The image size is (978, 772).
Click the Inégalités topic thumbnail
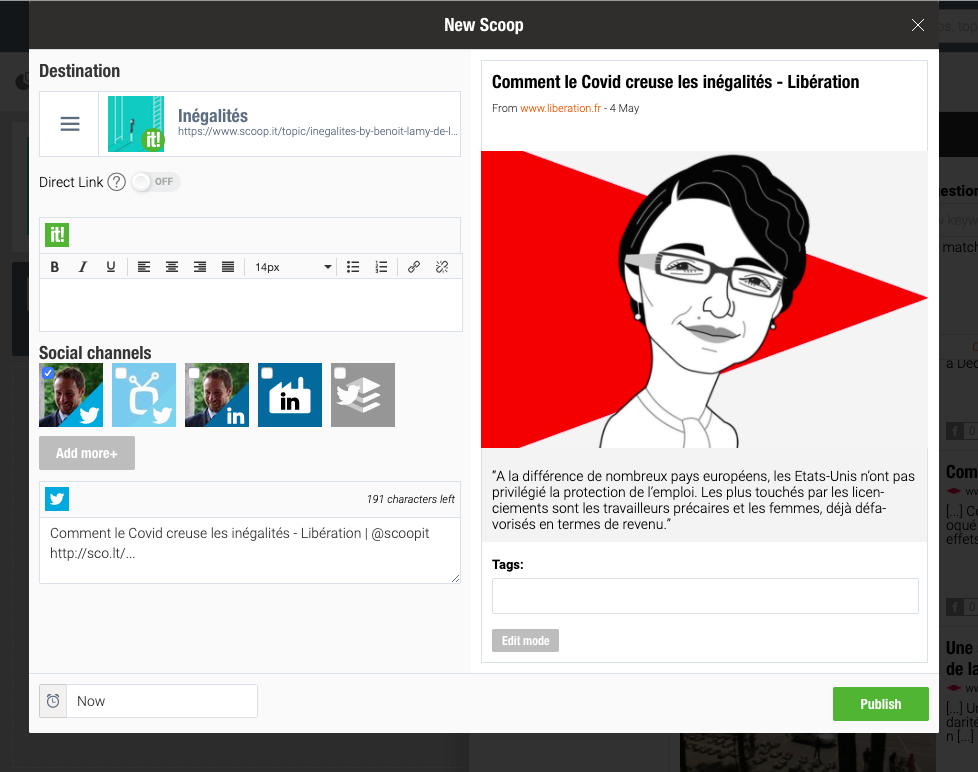136,124
